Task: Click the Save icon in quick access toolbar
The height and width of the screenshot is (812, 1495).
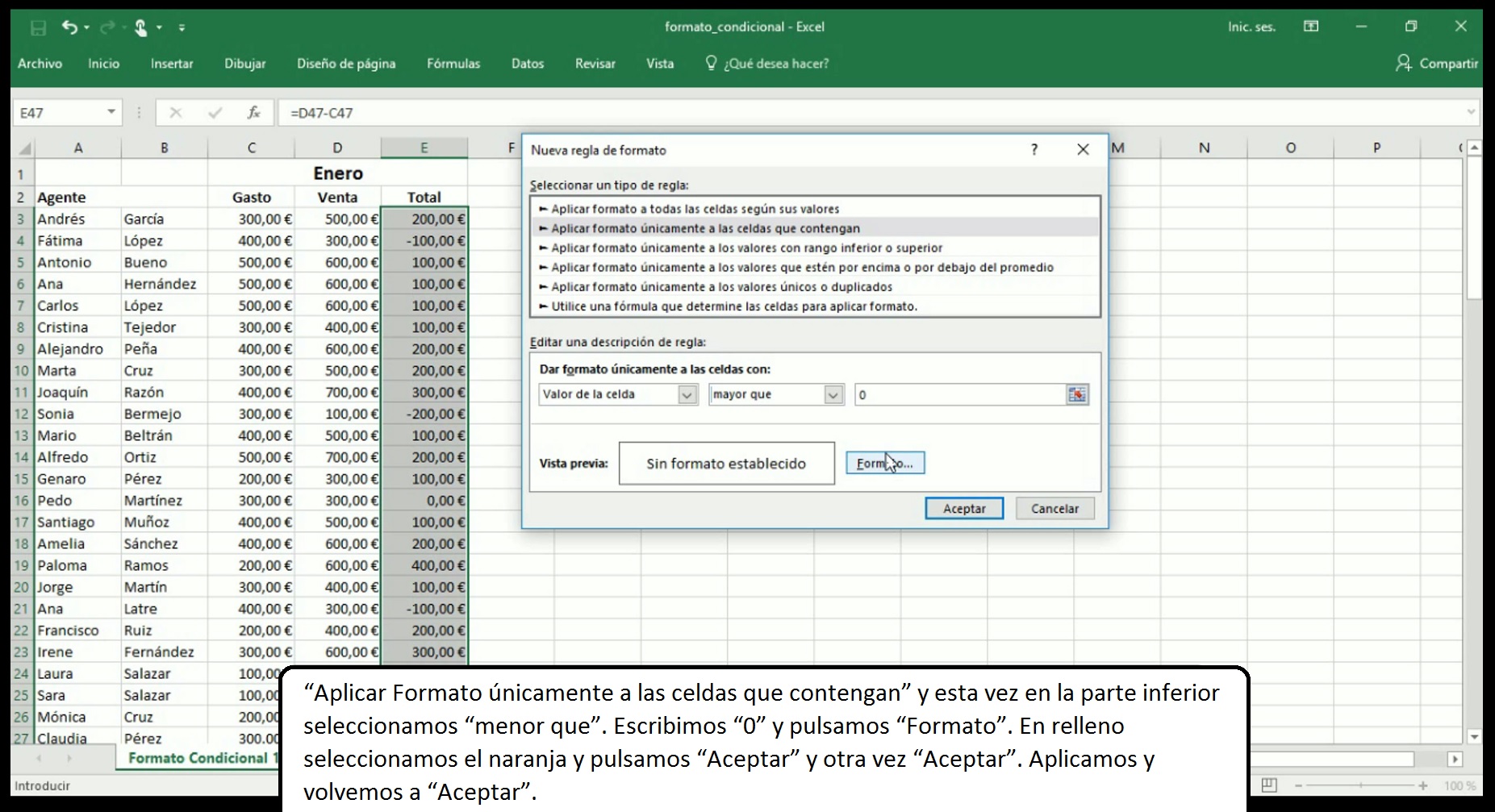Action: (38, 28)
